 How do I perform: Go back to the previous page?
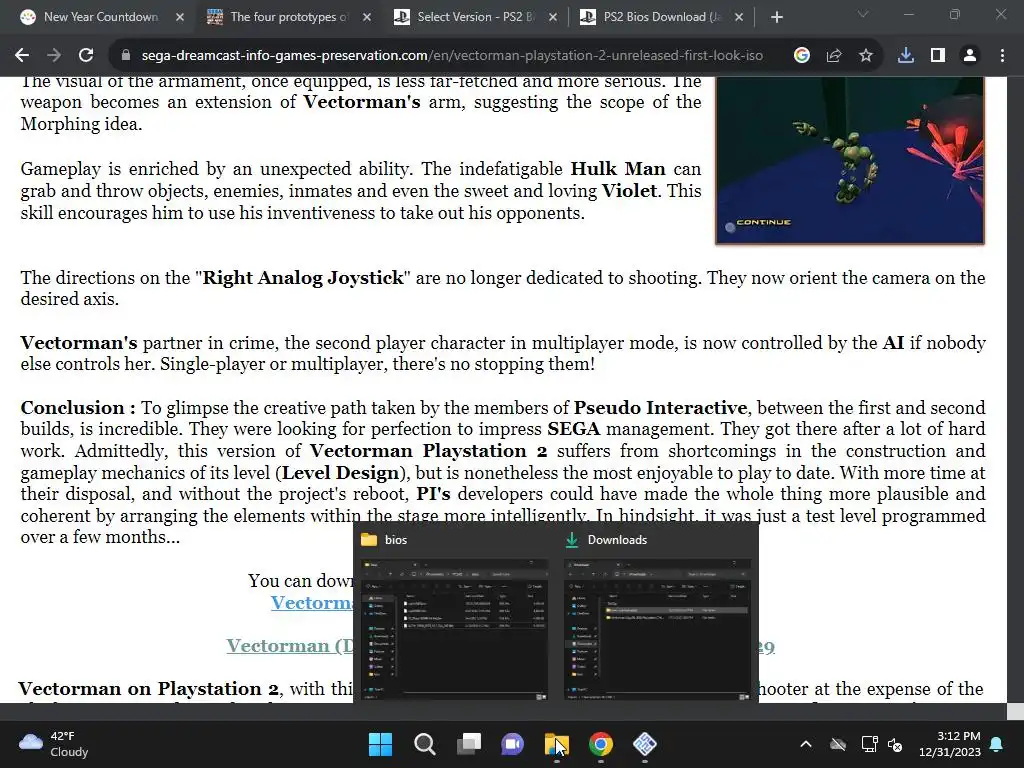click(22, 56)
